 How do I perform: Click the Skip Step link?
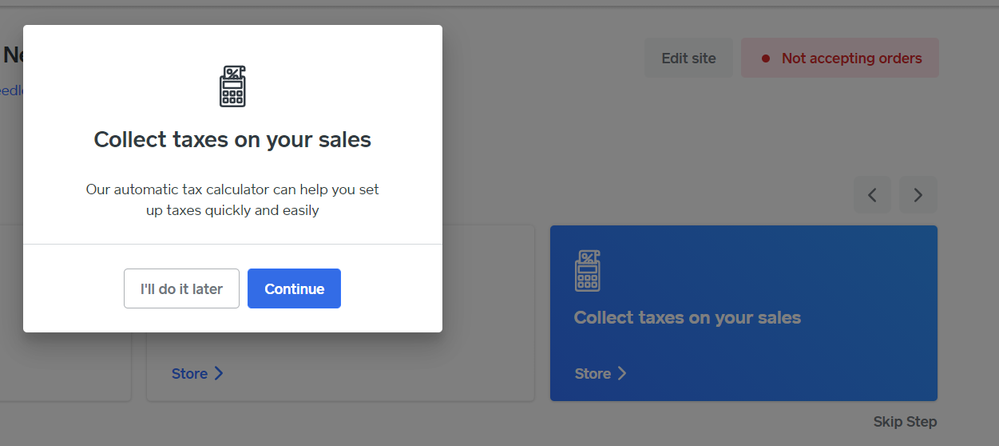click(x=905, y=421)
